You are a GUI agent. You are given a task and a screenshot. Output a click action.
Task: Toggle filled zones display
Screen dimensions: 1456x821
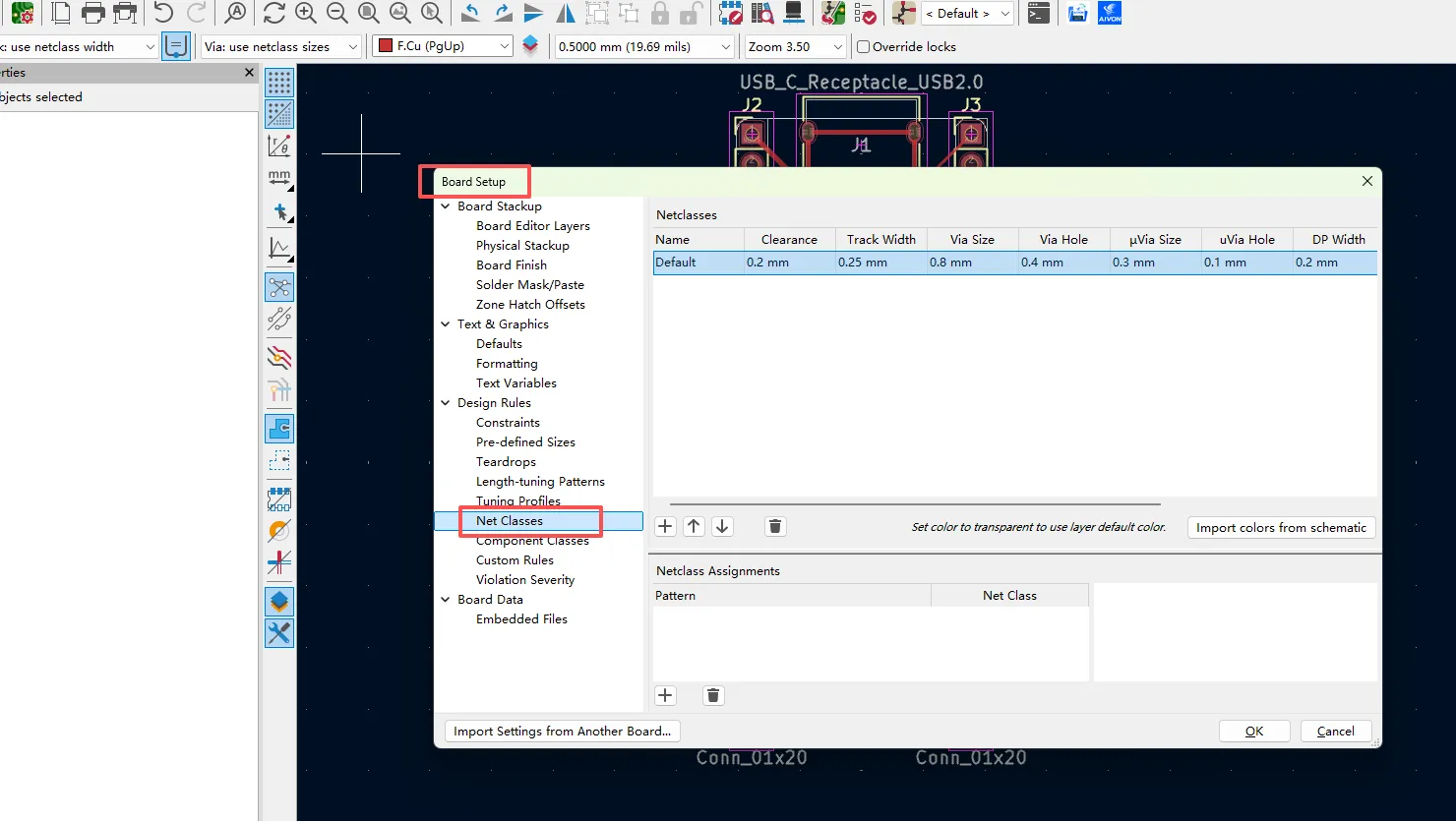(x=279, y=429)
